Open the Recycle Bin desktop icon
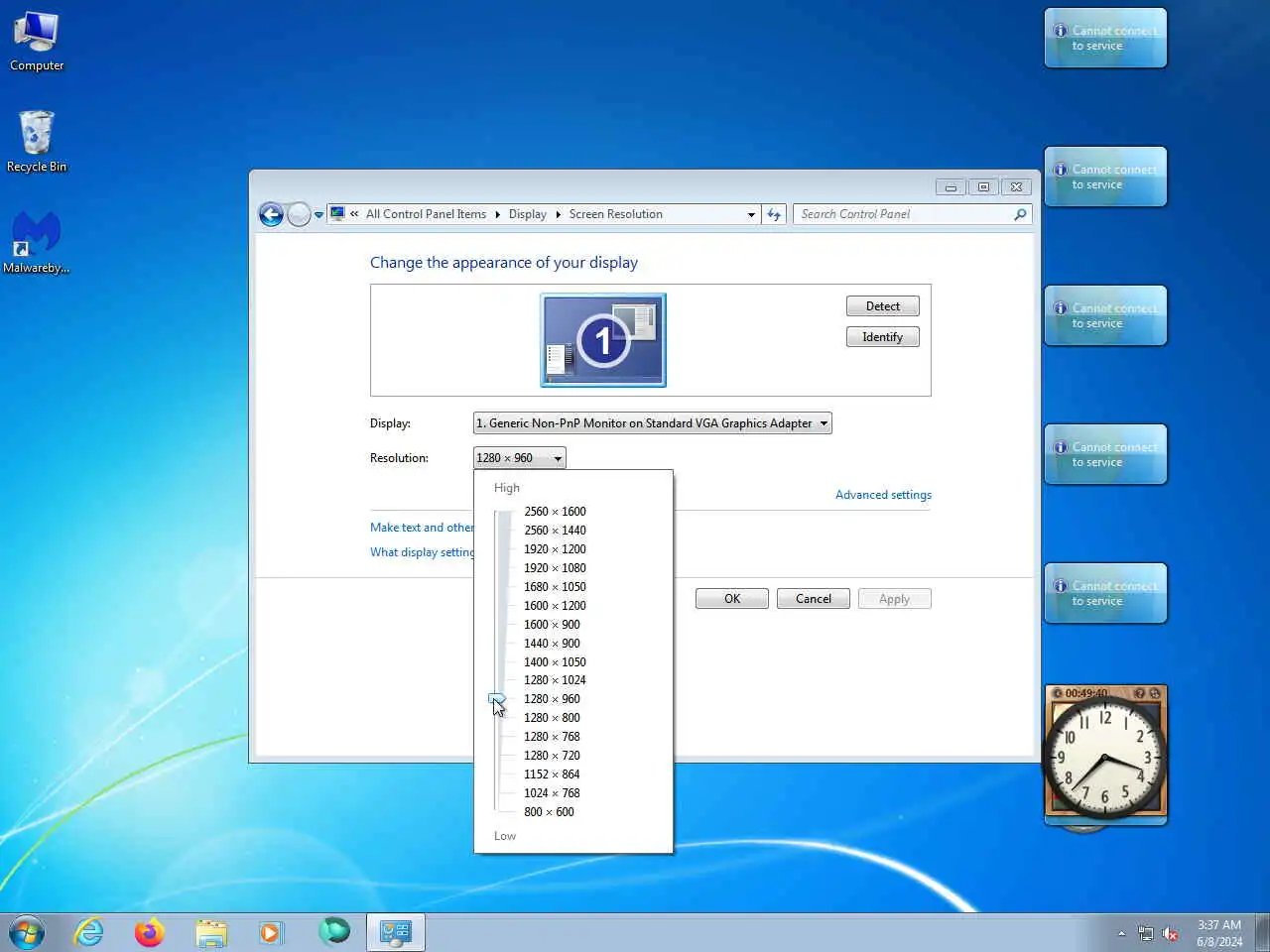 37,142
